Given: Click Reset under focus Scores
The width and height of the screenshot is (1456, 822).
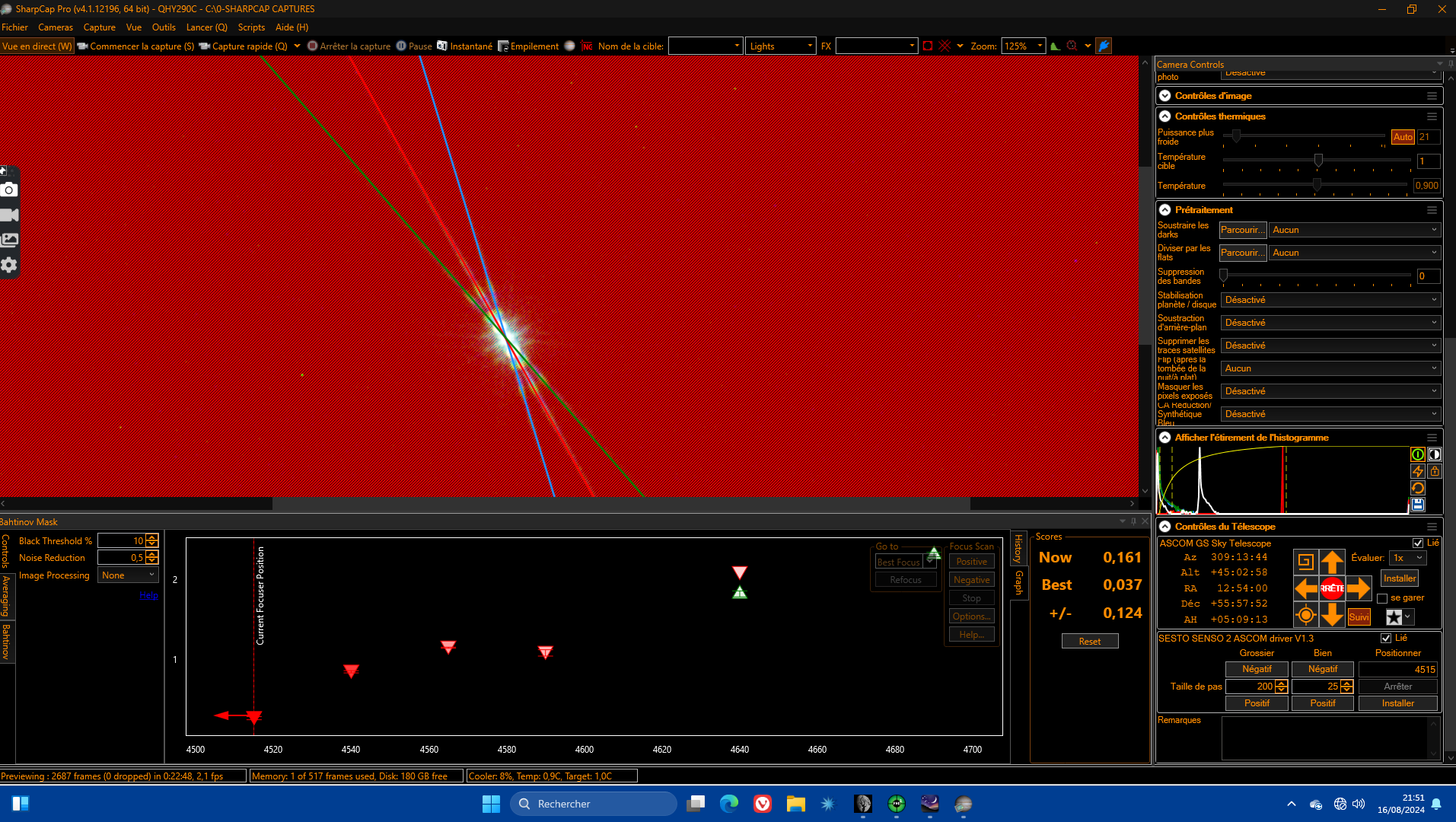Looking at the screenshot, I should (1090, 642).
